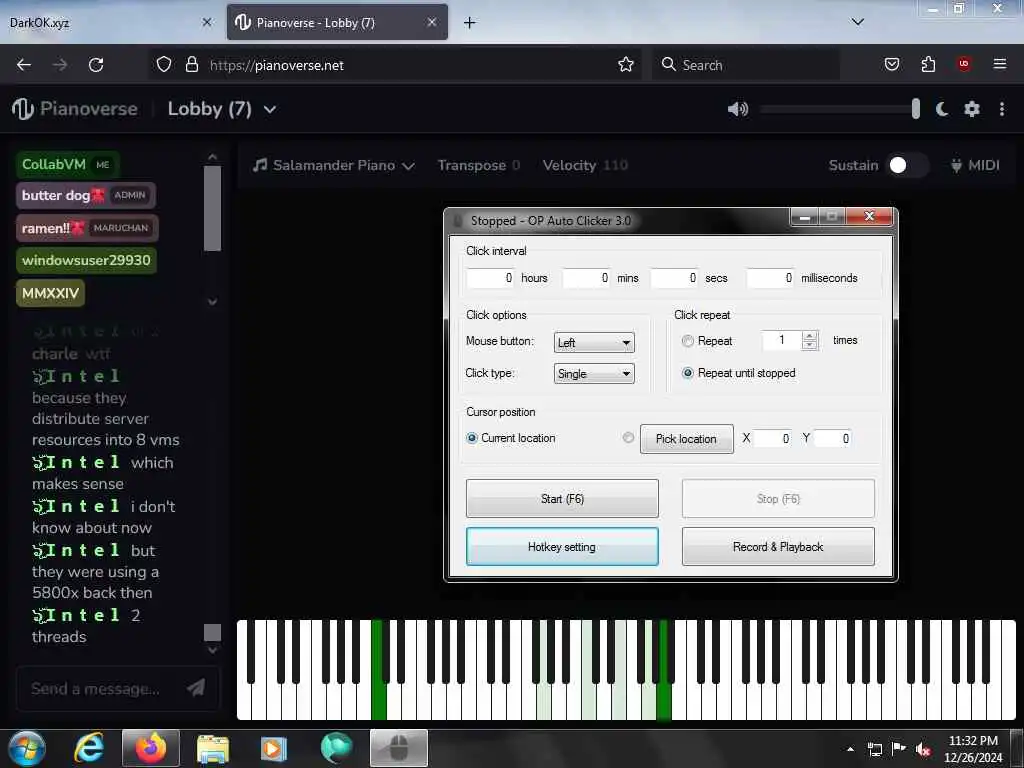This screenshot has width=1024, height=768.
Task: Click the windowsuser29930 user tag
Action: click(86, 260)
